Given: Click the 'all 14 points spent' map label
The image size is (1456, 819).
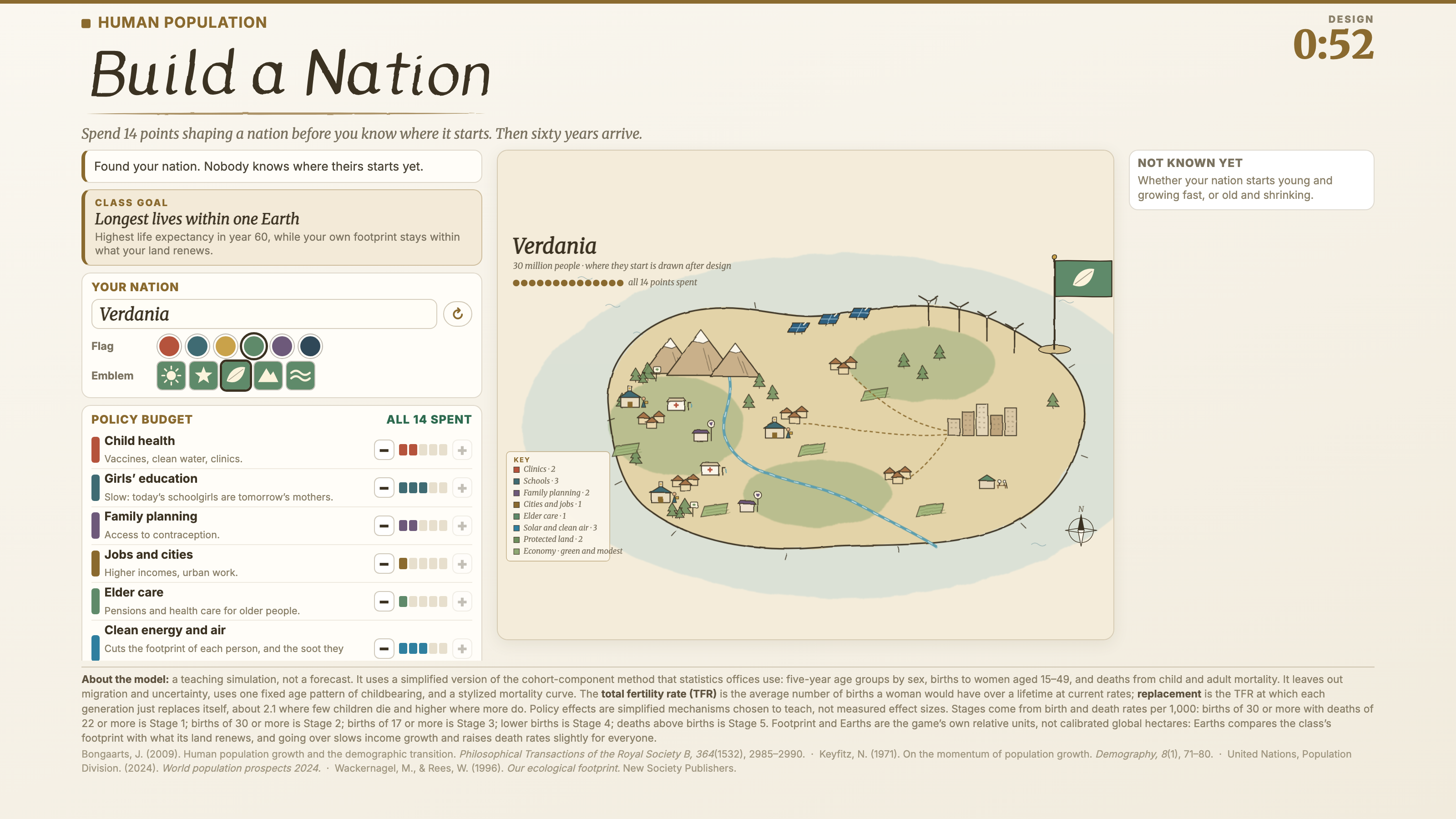Looking at the screenshot, I should pos(662,282).
